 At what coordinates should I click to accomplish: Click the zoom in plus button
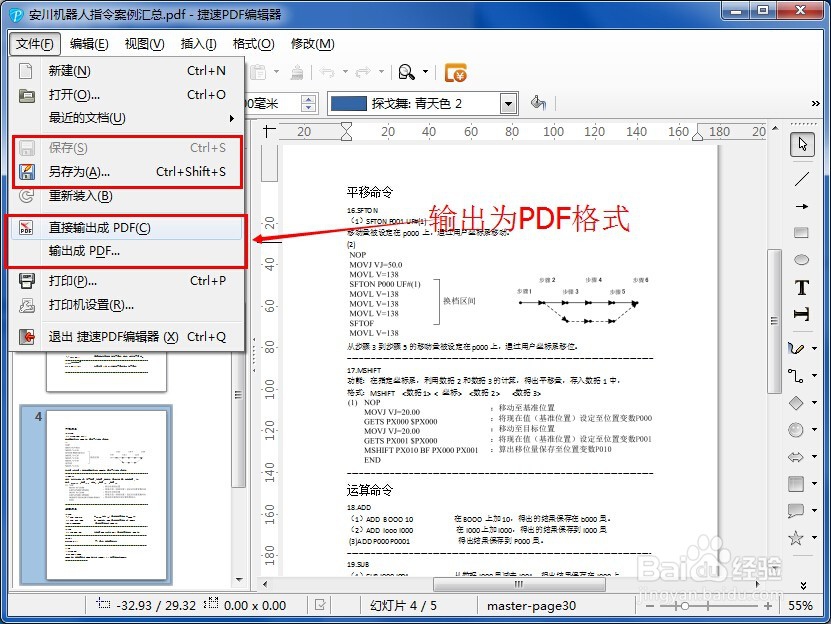point(767,605)
